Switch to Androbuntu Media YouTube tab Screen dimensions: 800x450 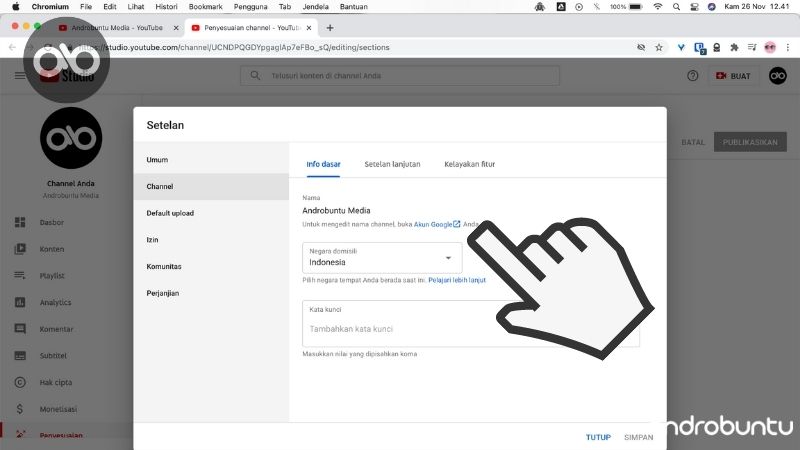coord(118,28)
